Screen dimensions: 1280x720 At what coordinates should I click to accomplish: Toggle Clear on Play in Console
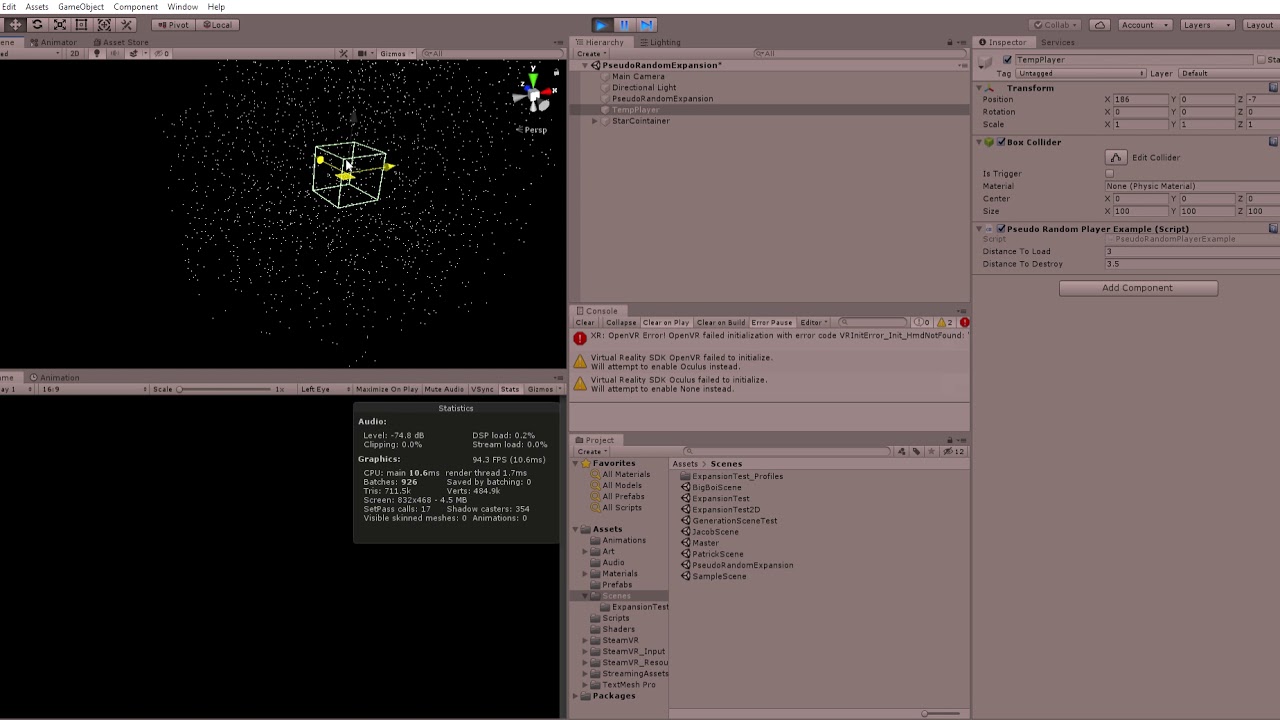click(665, 322)
